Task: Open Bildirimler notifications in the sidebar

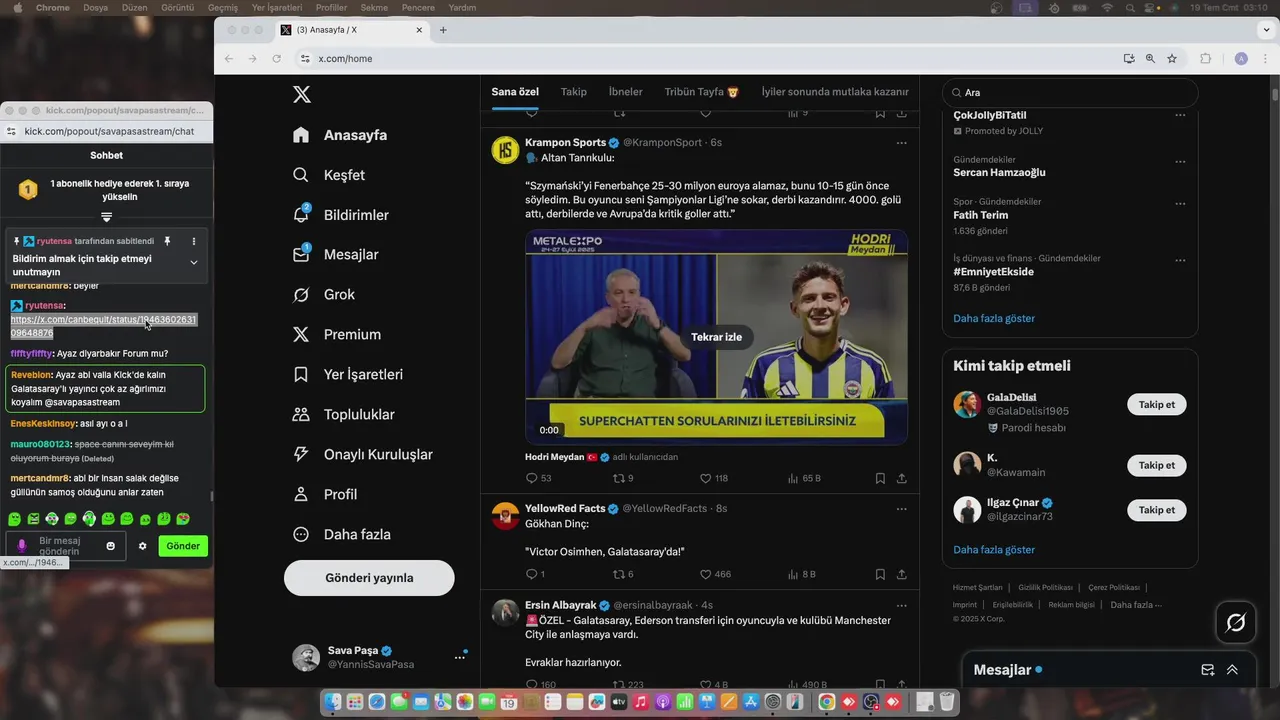Action: pyautogui.click(x=341, y=215)
